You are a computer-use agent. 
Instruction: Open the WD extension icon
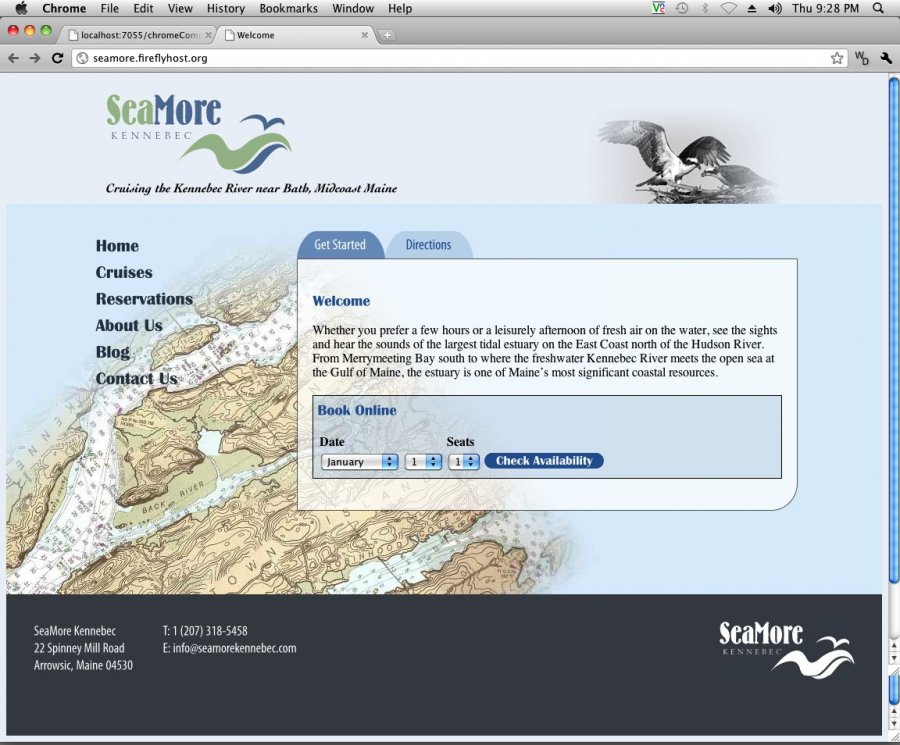(x=862, y=58)
